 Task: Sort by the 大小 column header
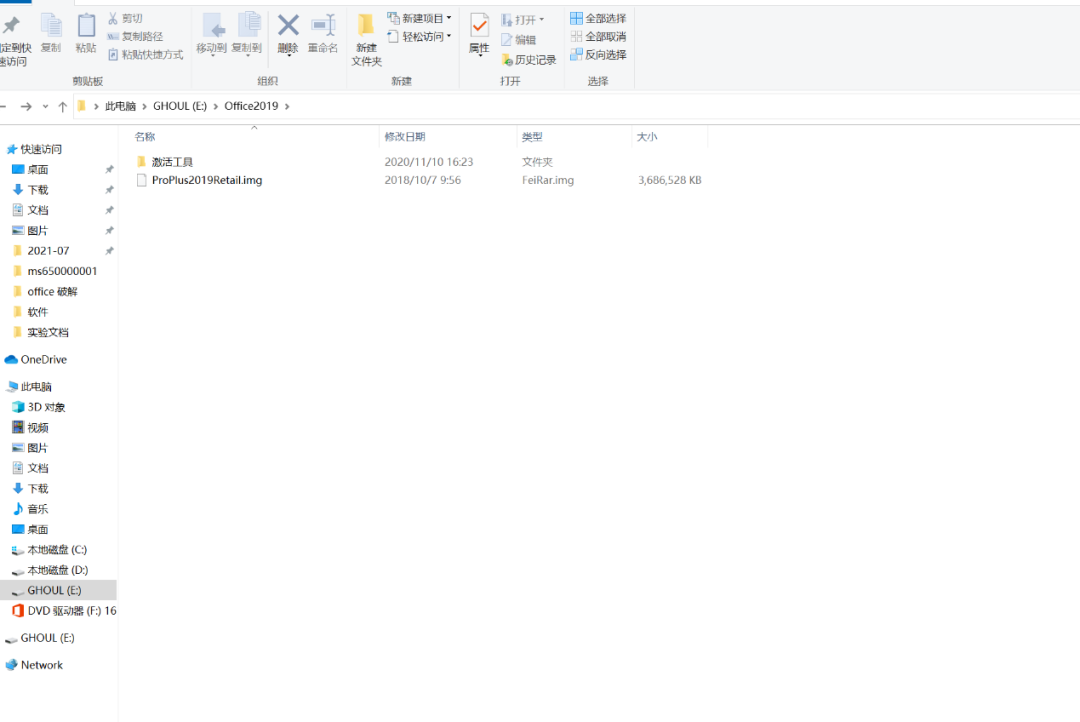(646, 137)
